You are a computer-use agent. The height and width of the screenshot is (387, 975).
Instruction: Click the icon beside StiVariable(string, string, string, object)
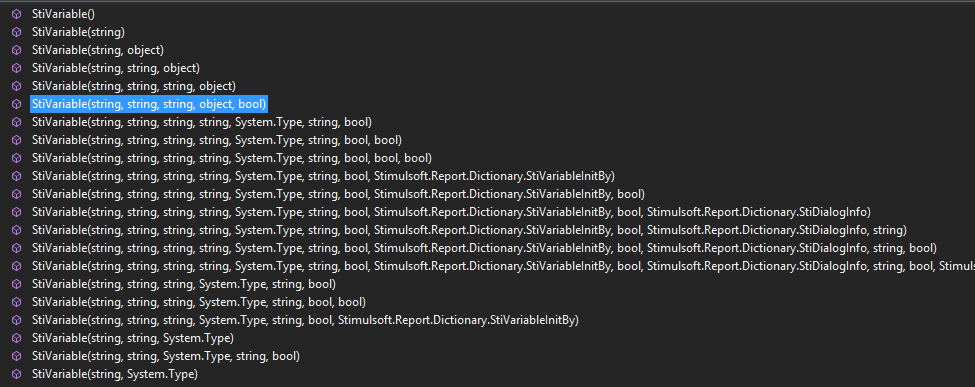16,85
